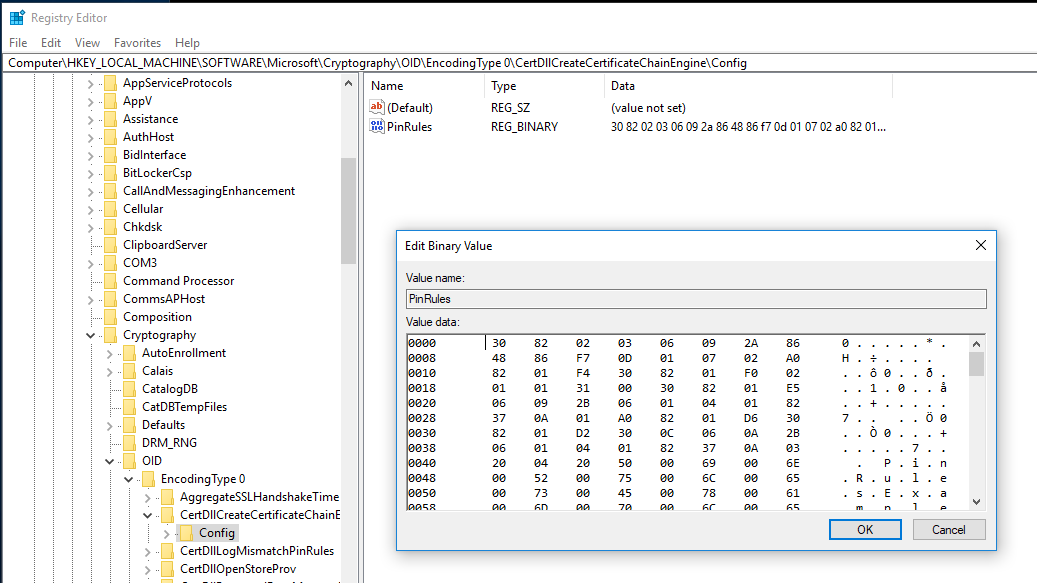Viewport: 1037px width, 583px height.
Task: Open the Edit menu
Action: (x=51, y=43)
